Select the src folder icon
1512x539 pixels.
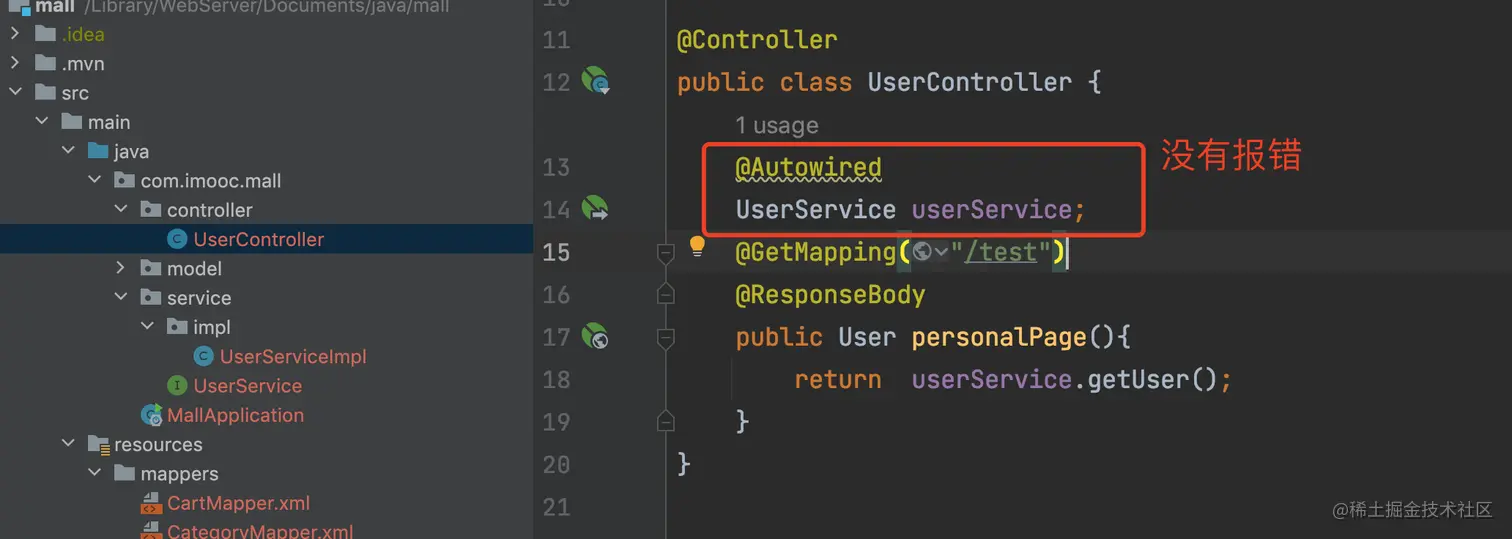[45, 92]
